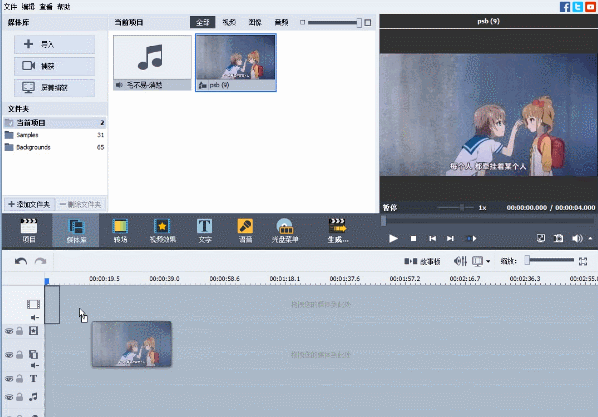Toggle visibility eye of effects track
598x417 pixels.
(9, 331)
